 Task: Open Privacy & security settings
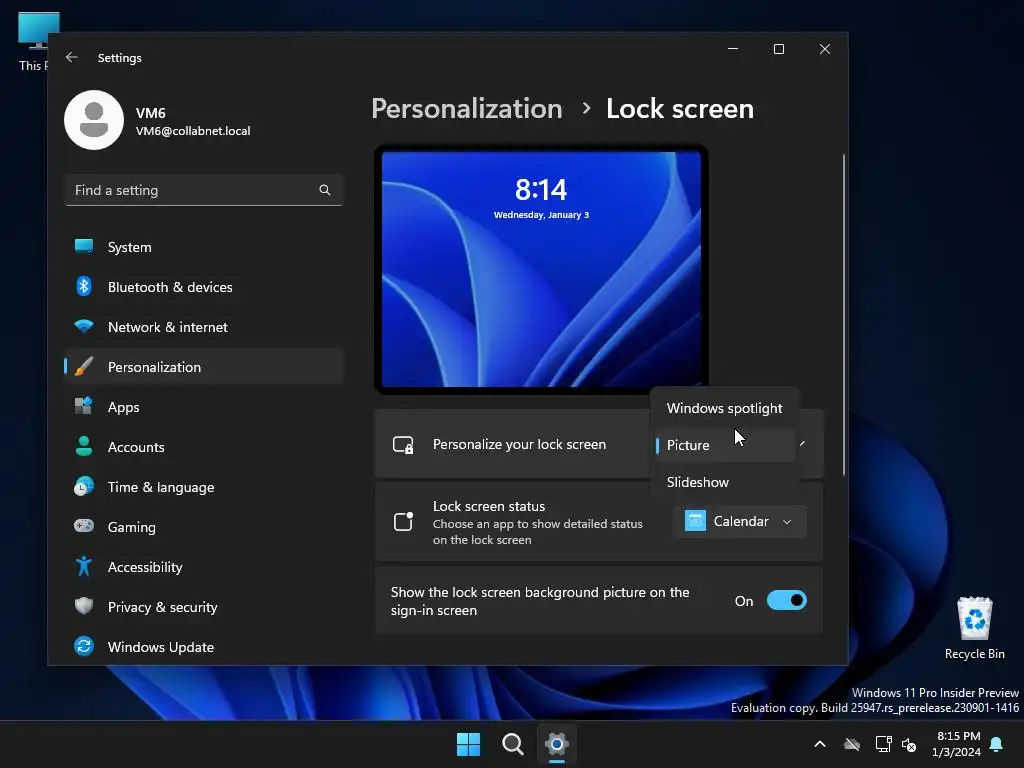pos(204,607)
